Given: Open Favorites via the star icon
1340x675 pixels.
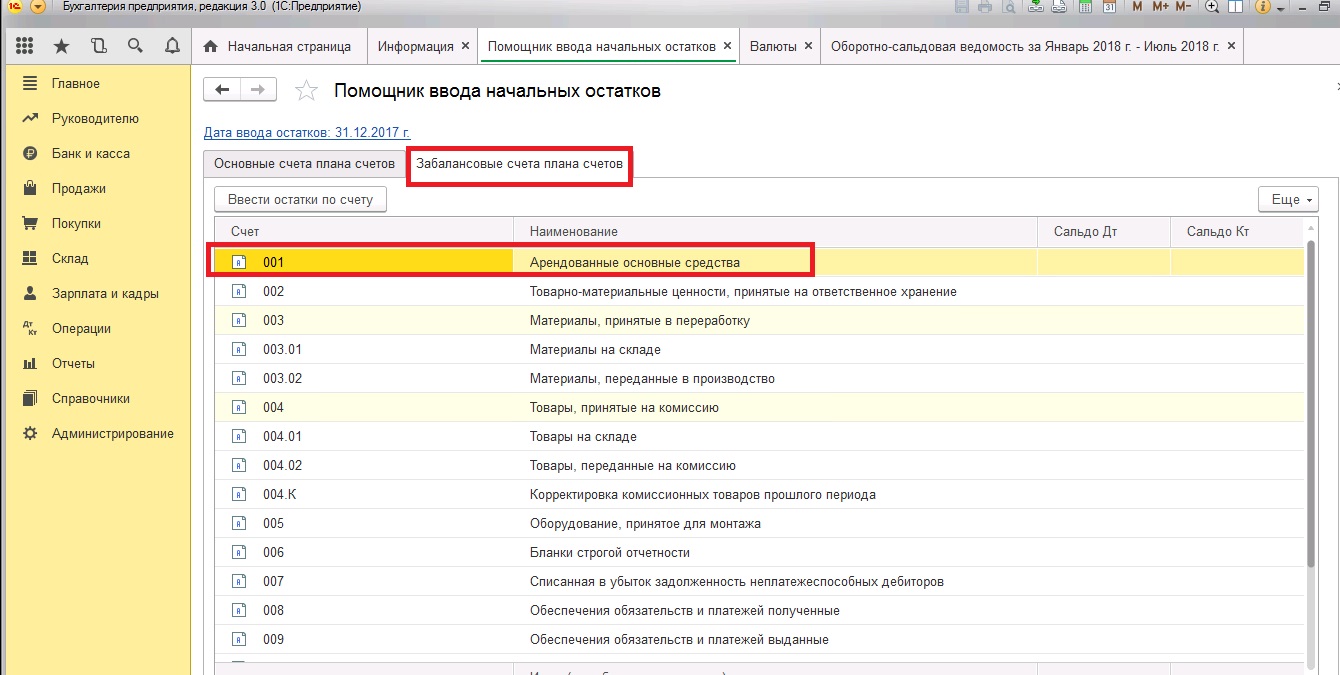Looking at the screenshot, I should [x=61, y=46].
